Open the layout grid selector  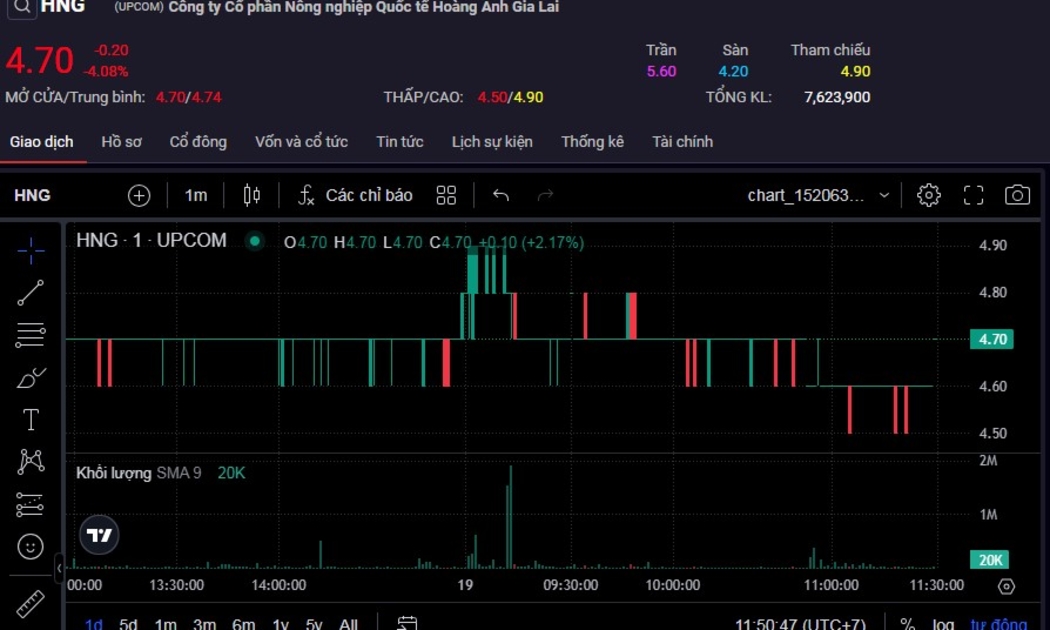(x=446, y=195)
